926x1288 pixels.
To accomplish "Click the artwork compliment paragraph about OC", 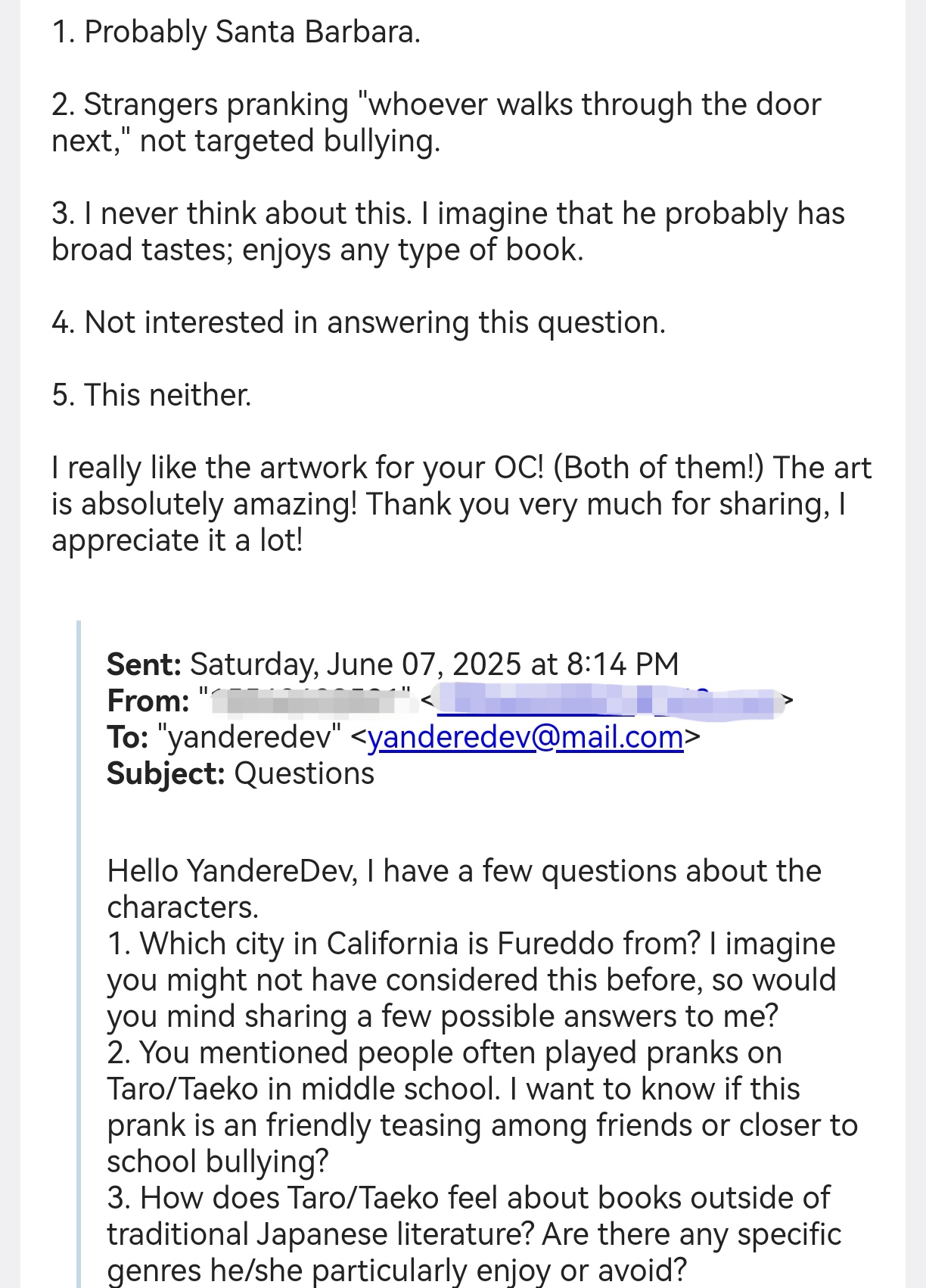I will tap(461, 504).
